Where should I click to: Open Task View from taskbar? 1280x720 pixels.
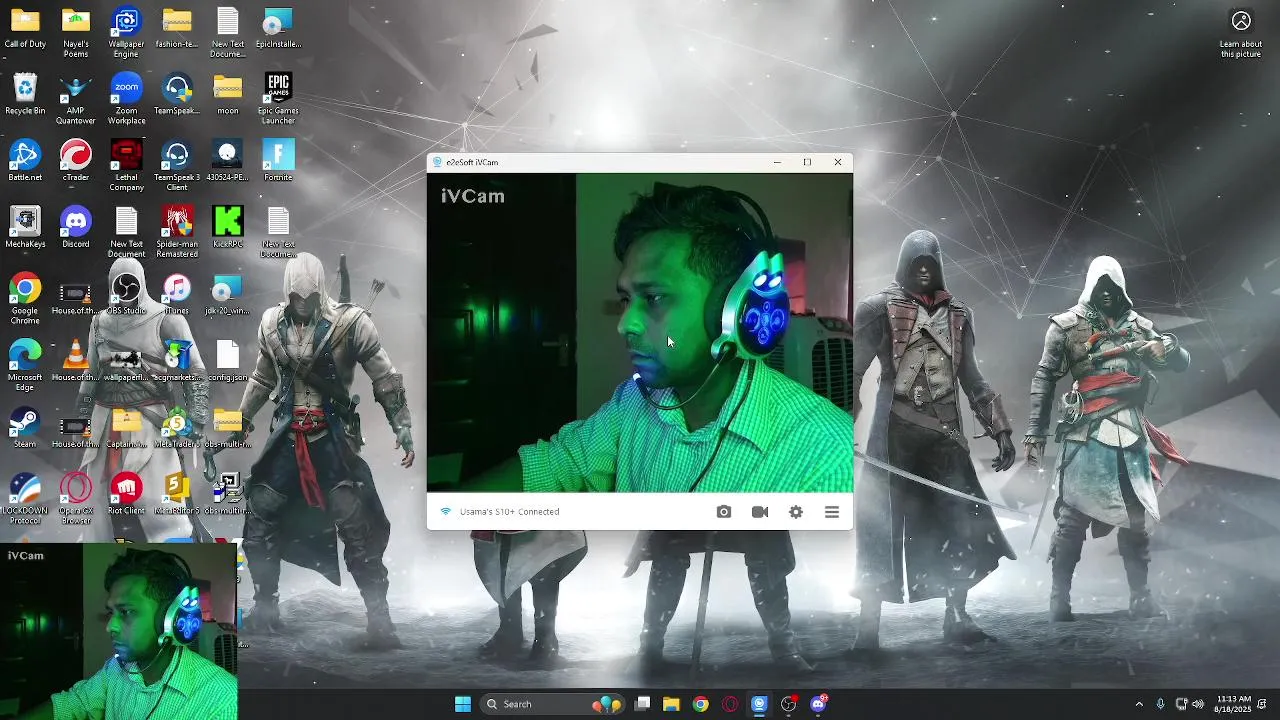[643, 704]
